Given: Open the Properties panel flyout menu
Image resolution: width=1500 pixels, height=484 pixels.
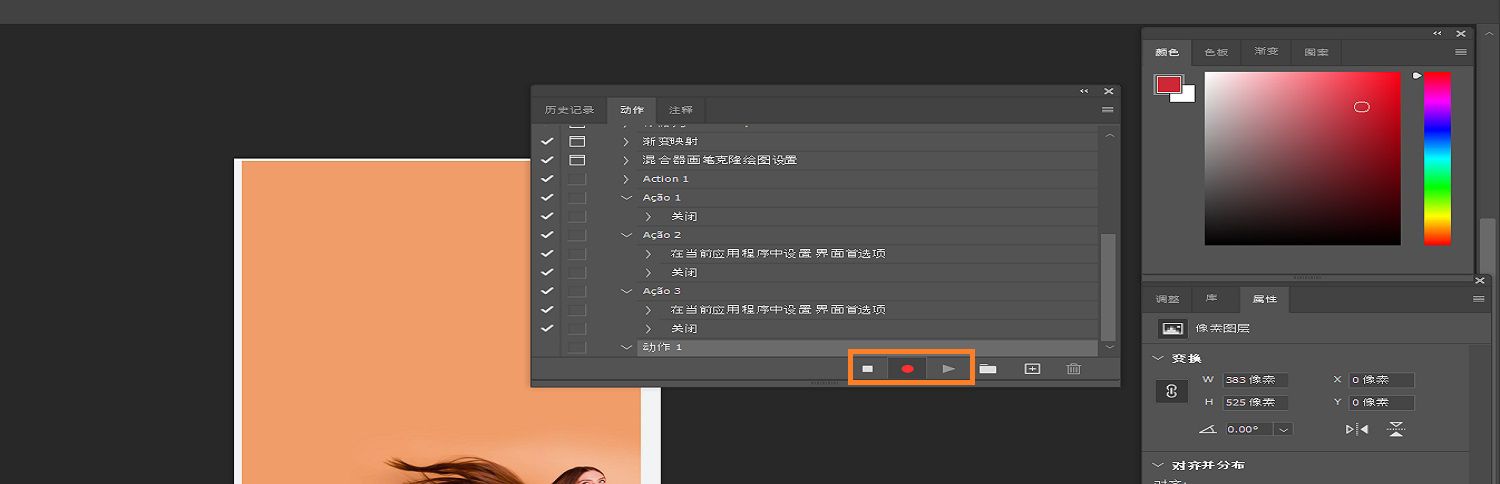Looking at the screenshot, I should click(1479, 299).
